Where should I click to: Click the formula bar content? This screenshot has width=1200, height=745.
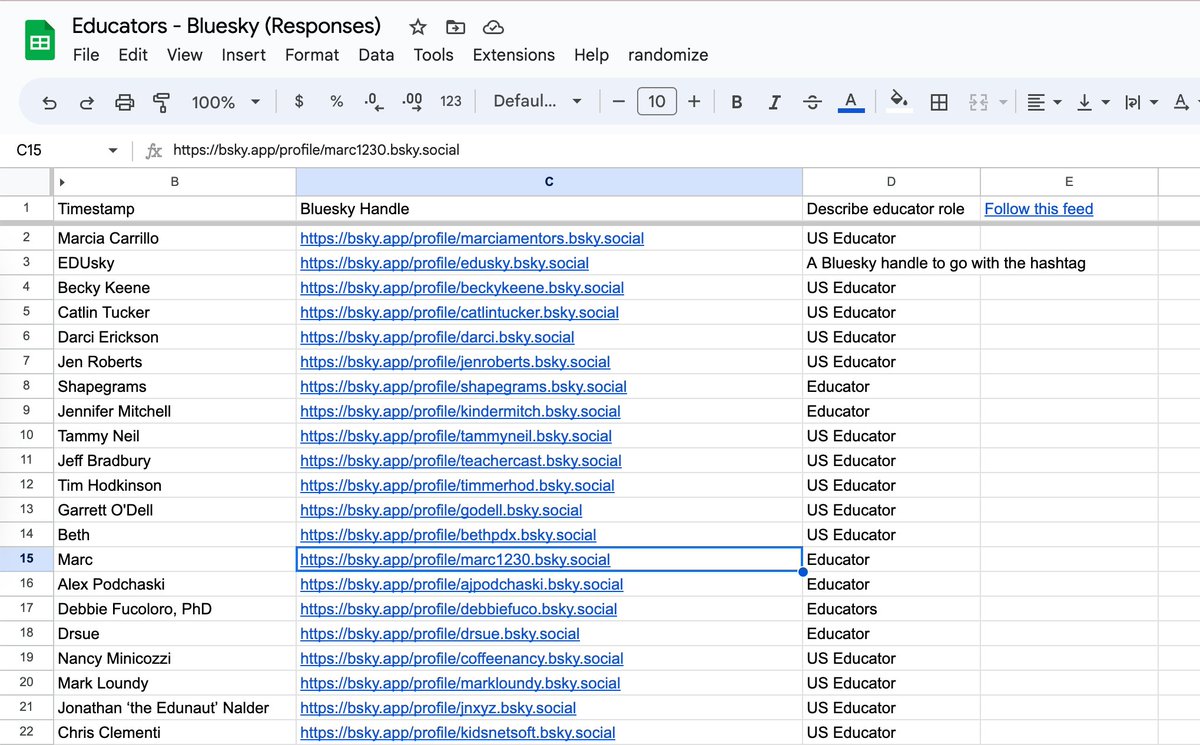pos(316,150)
